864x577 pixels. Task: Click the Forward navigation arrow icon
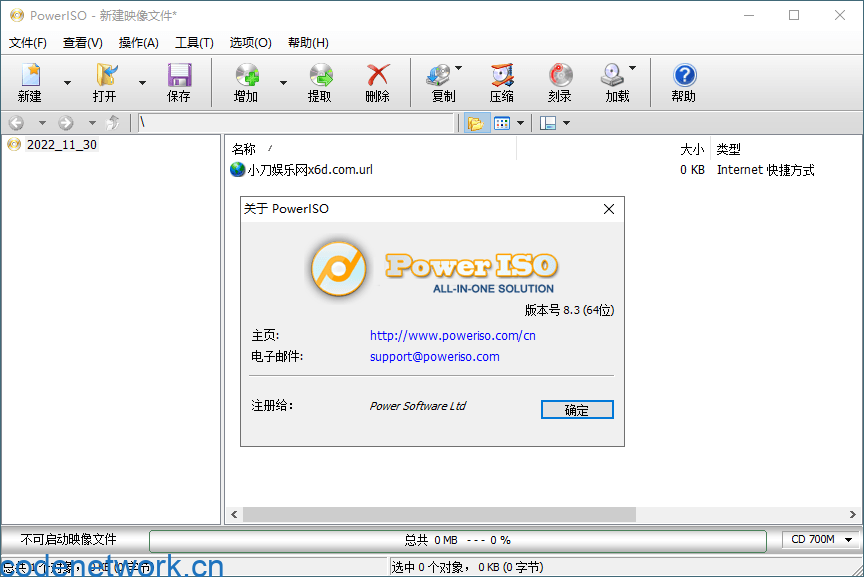(66, 123)
